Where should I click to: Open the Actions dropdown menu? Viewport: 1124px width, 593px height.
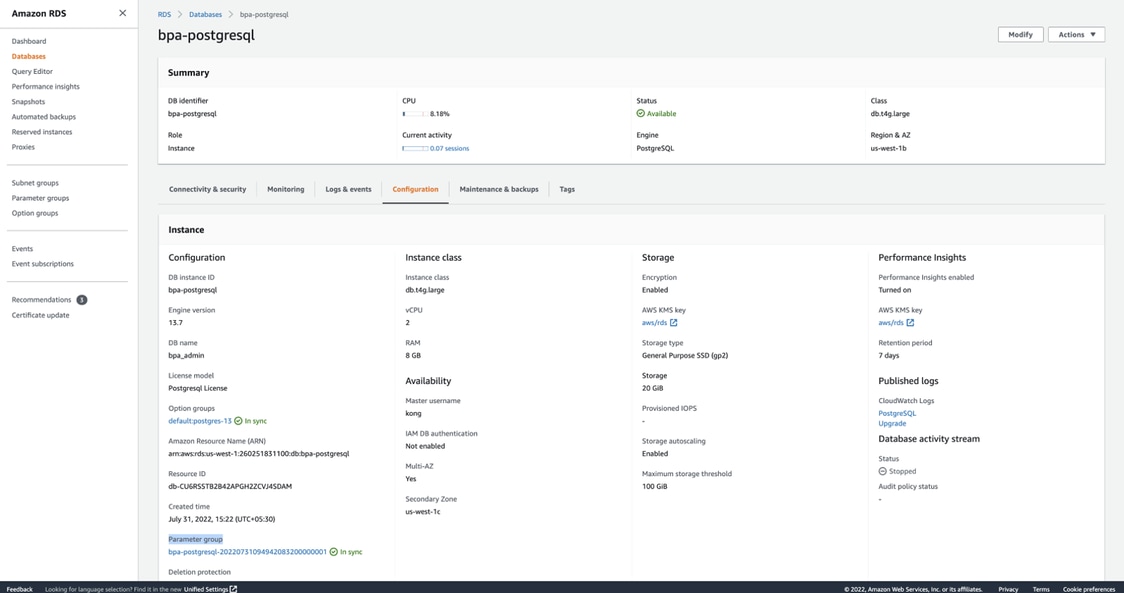1077,34
